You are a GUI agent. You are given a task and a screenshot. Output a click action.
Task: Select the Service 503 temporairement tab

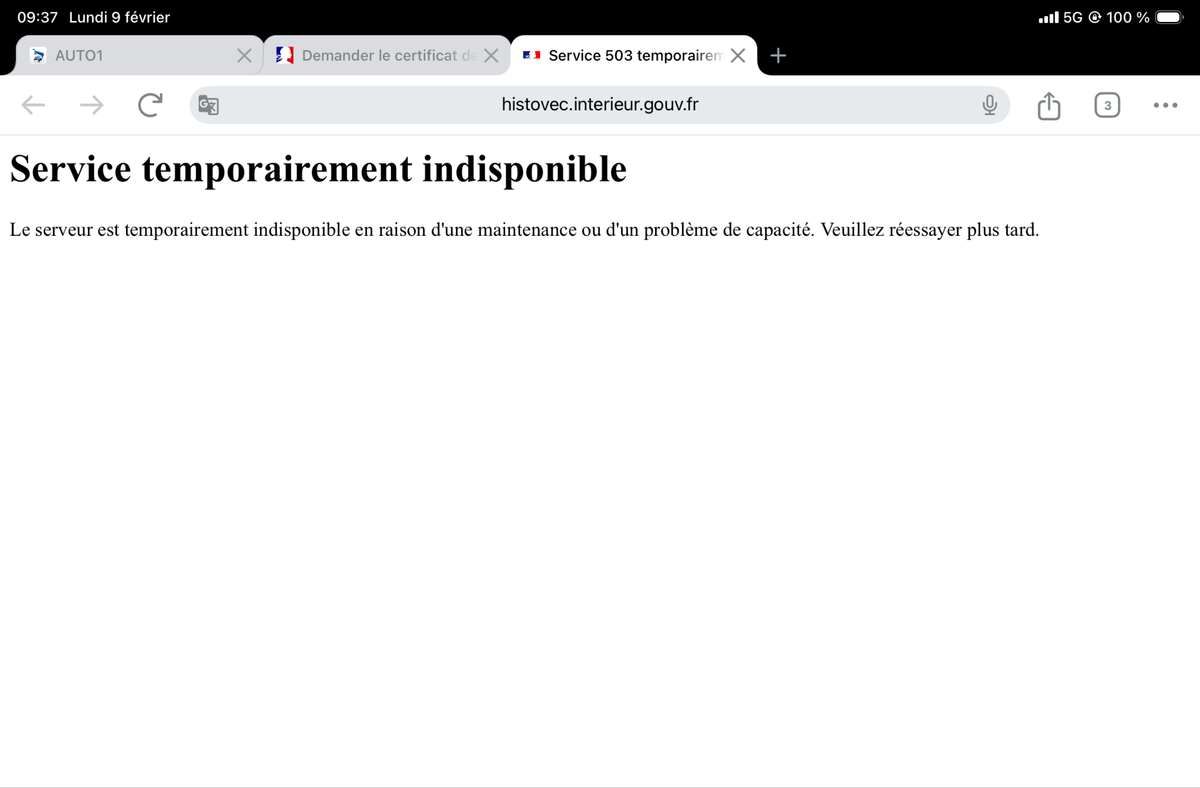tap(633, 55)
